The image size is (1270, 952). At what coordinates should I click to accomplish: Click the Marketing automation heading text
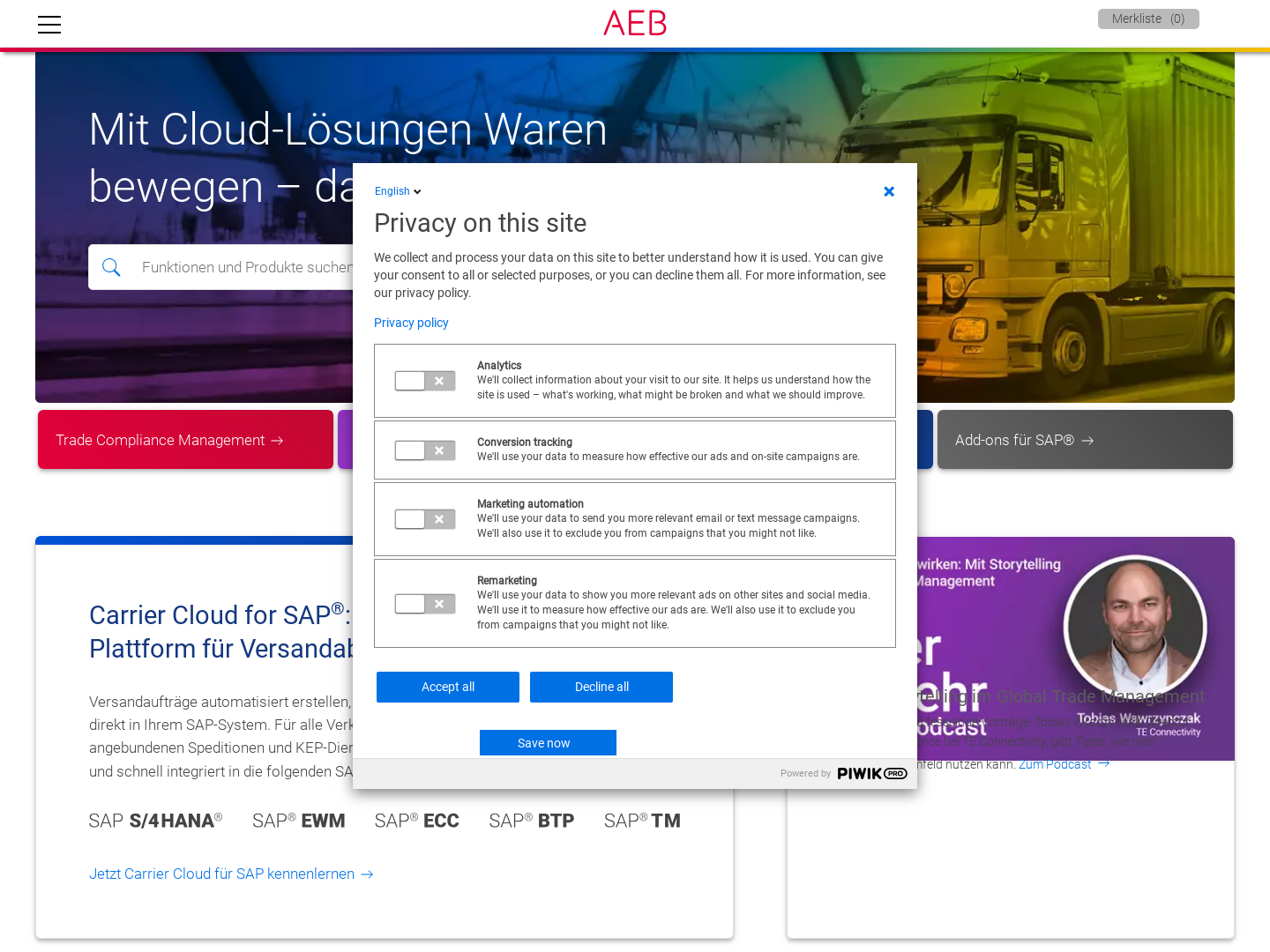tap(530, 504)
